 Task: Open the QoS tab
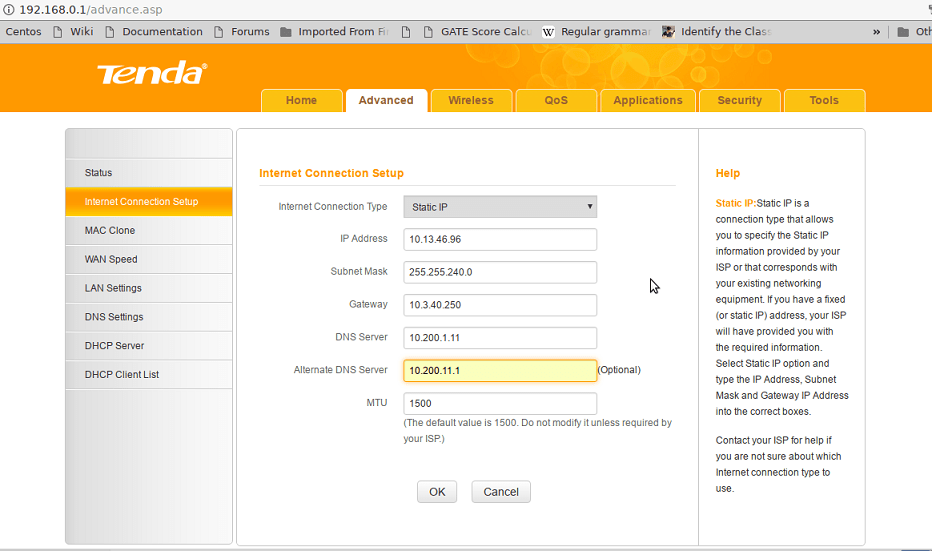[556, 100]
